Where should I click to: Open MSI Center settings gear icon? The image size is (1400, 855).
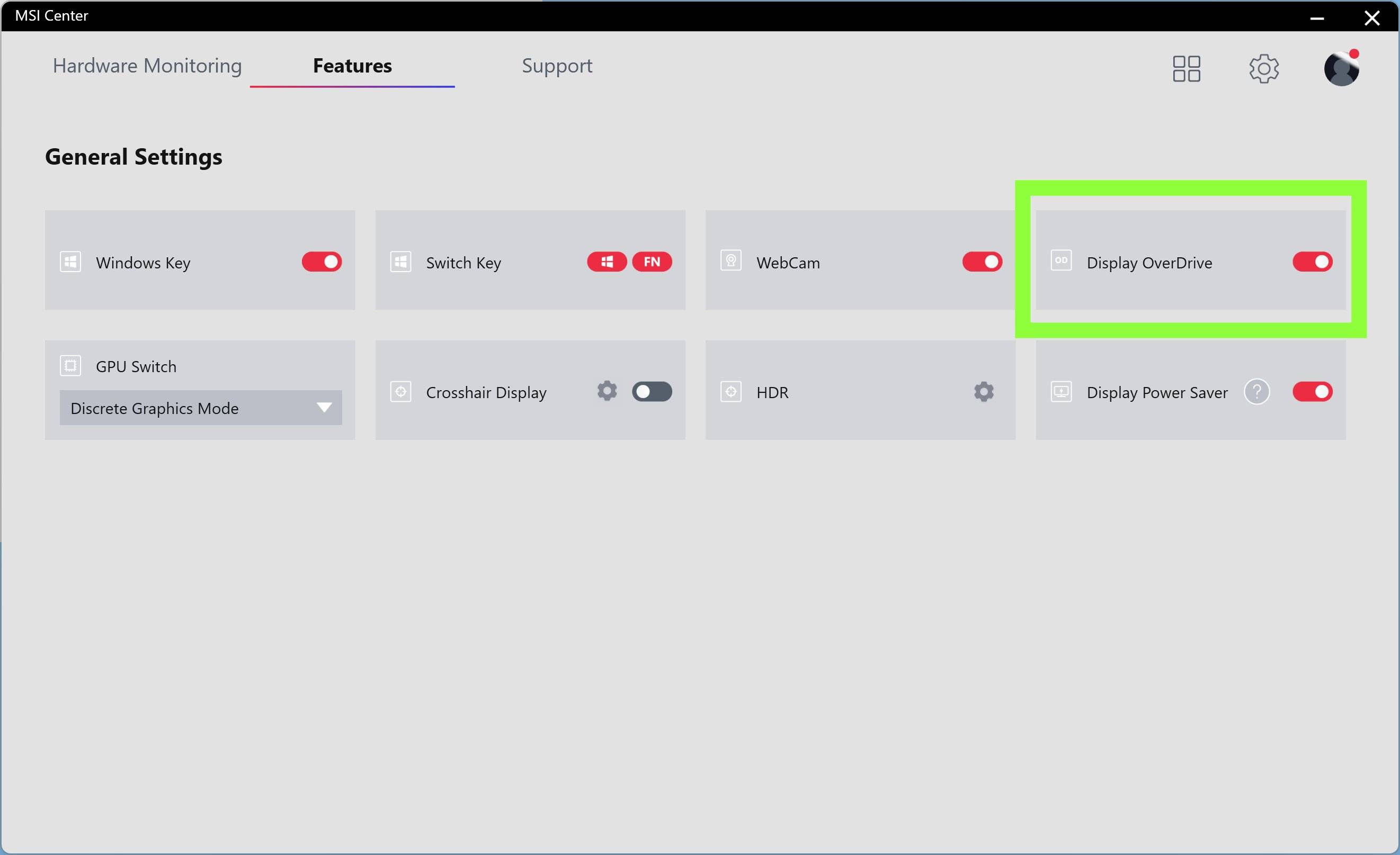click(1264, 69)
